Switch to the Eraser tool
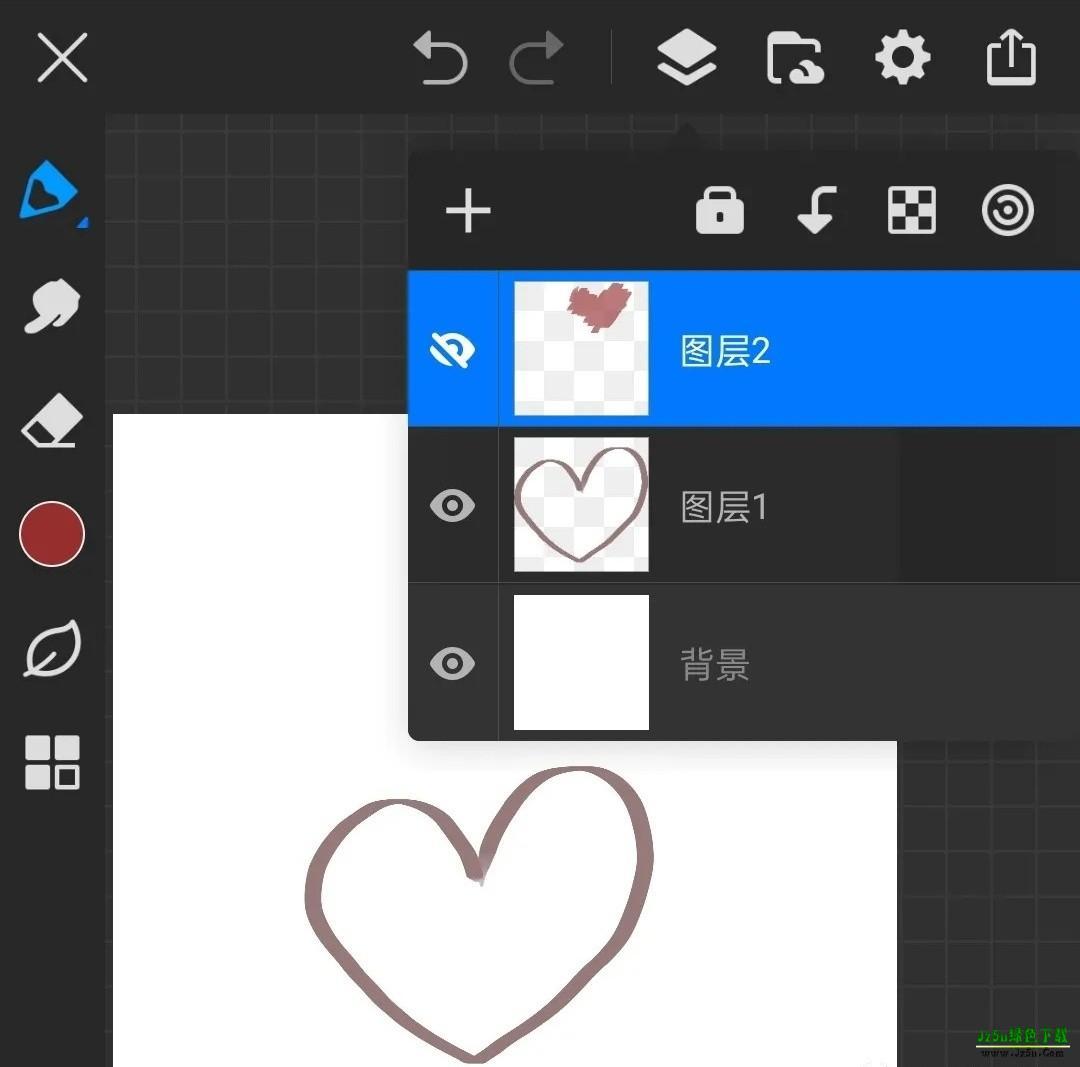This screenshot has width=1080, height=1067. (51, 421)
